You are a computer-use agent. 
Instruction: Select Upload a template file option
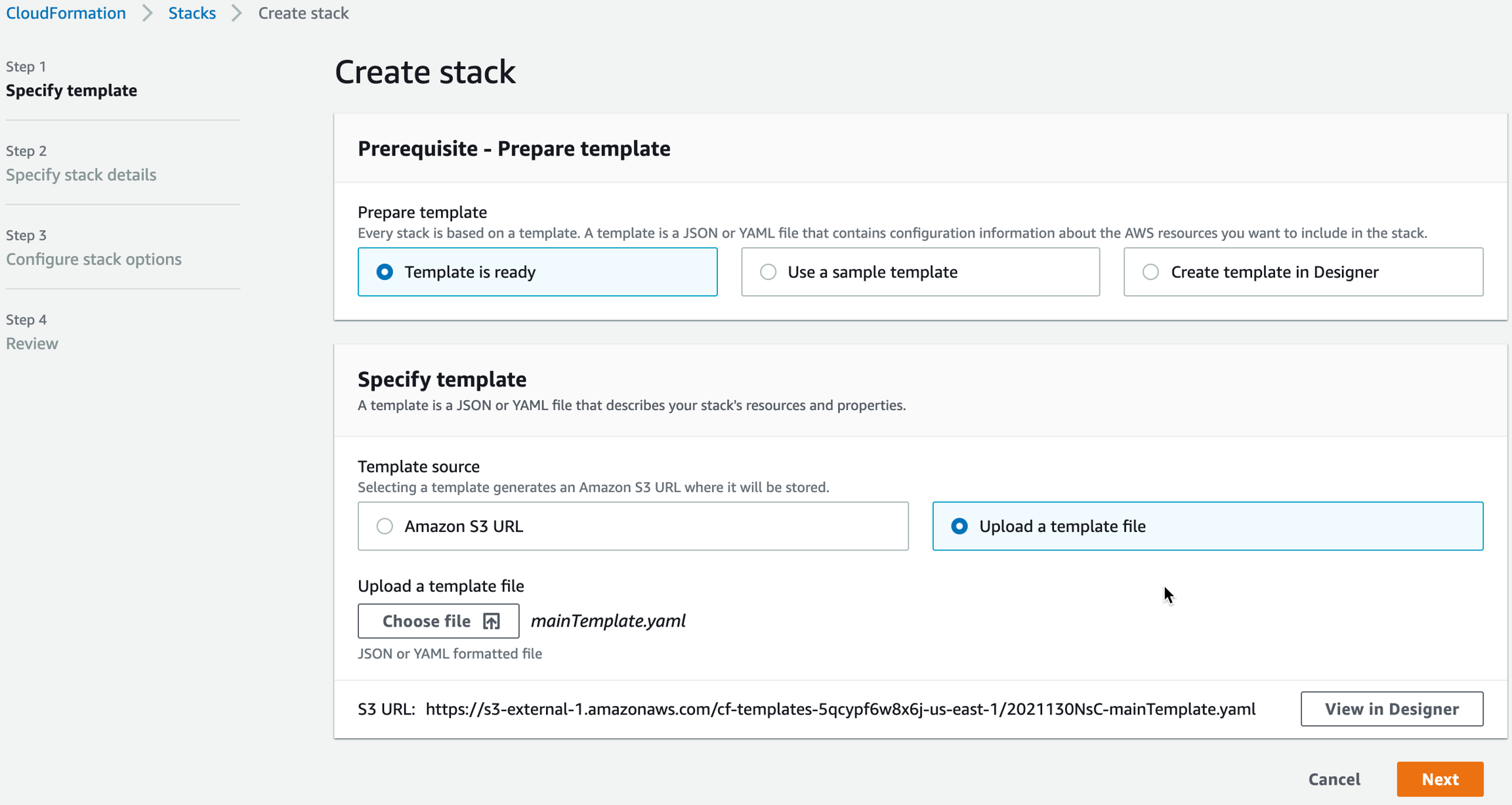[x=959, y=526]
